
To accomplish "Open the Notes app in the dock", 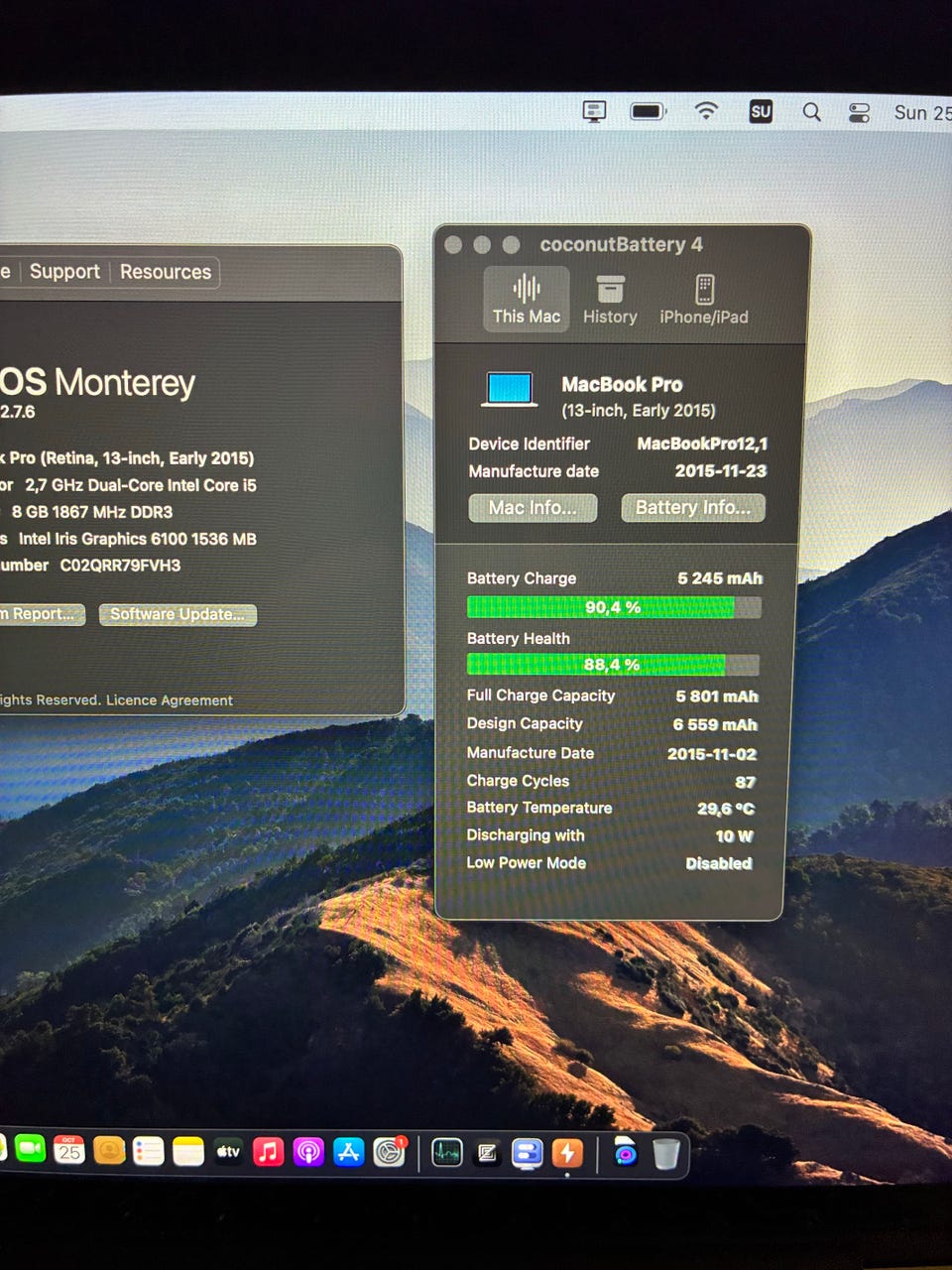I will tap(188, 1152).
